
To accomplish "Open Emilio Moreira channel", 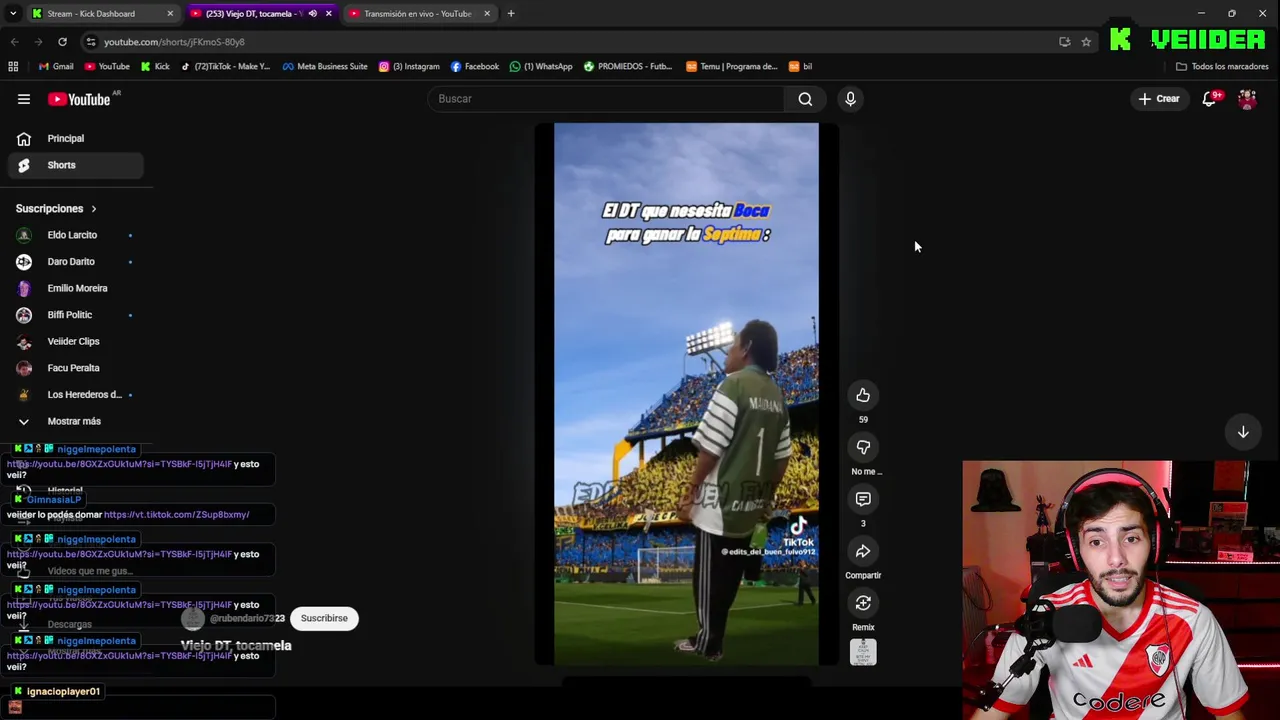I will tap(76, 288).
